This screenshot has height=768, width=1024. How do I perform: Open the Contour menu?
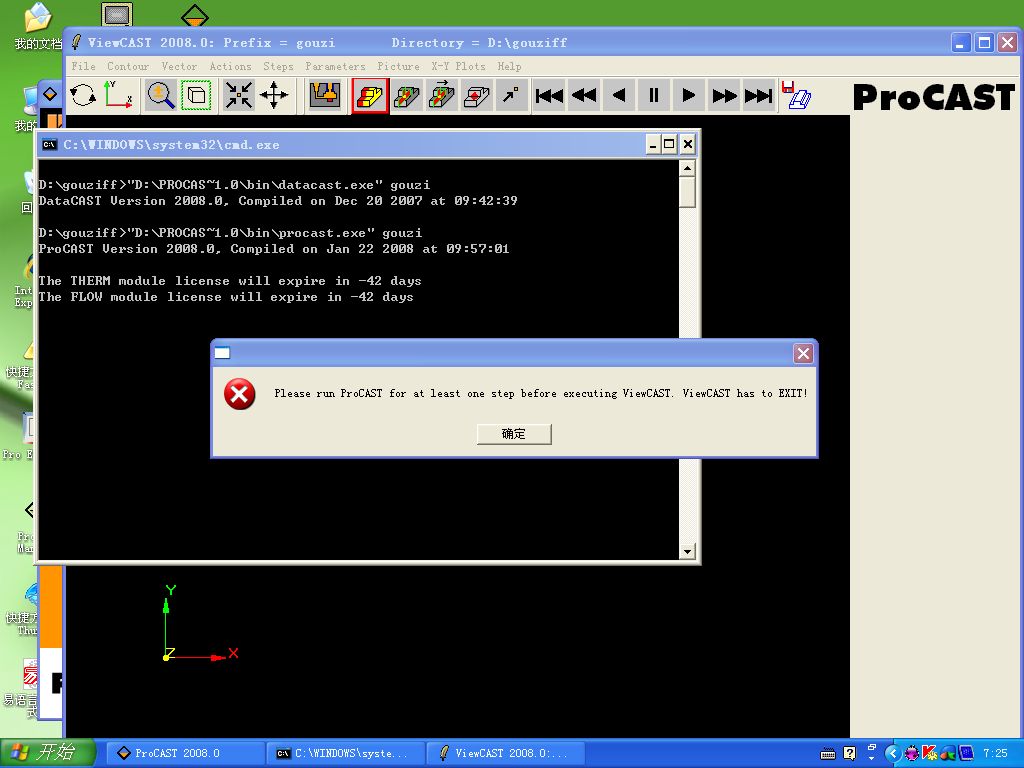click(128, 66)
